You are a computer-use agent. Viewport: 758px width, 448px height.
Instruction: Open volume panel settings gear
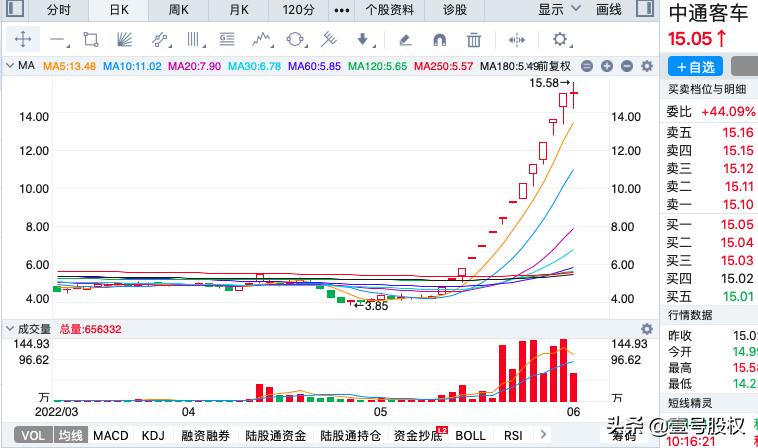point(644,328)
